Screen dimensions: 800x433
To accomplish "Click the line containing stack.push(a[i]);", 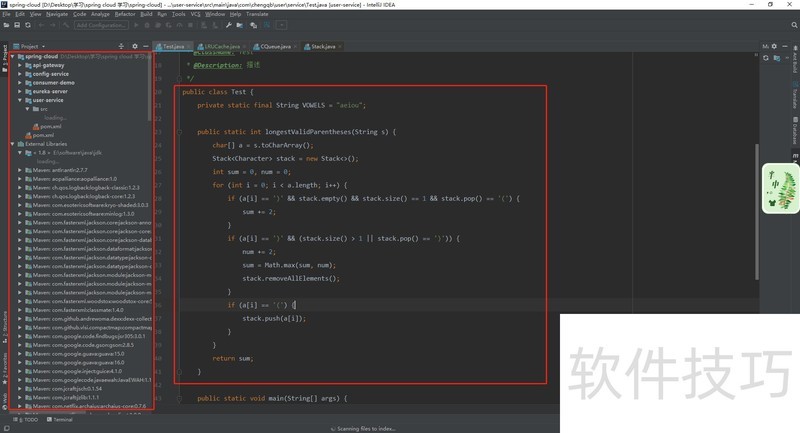I will tap(274, 318).
